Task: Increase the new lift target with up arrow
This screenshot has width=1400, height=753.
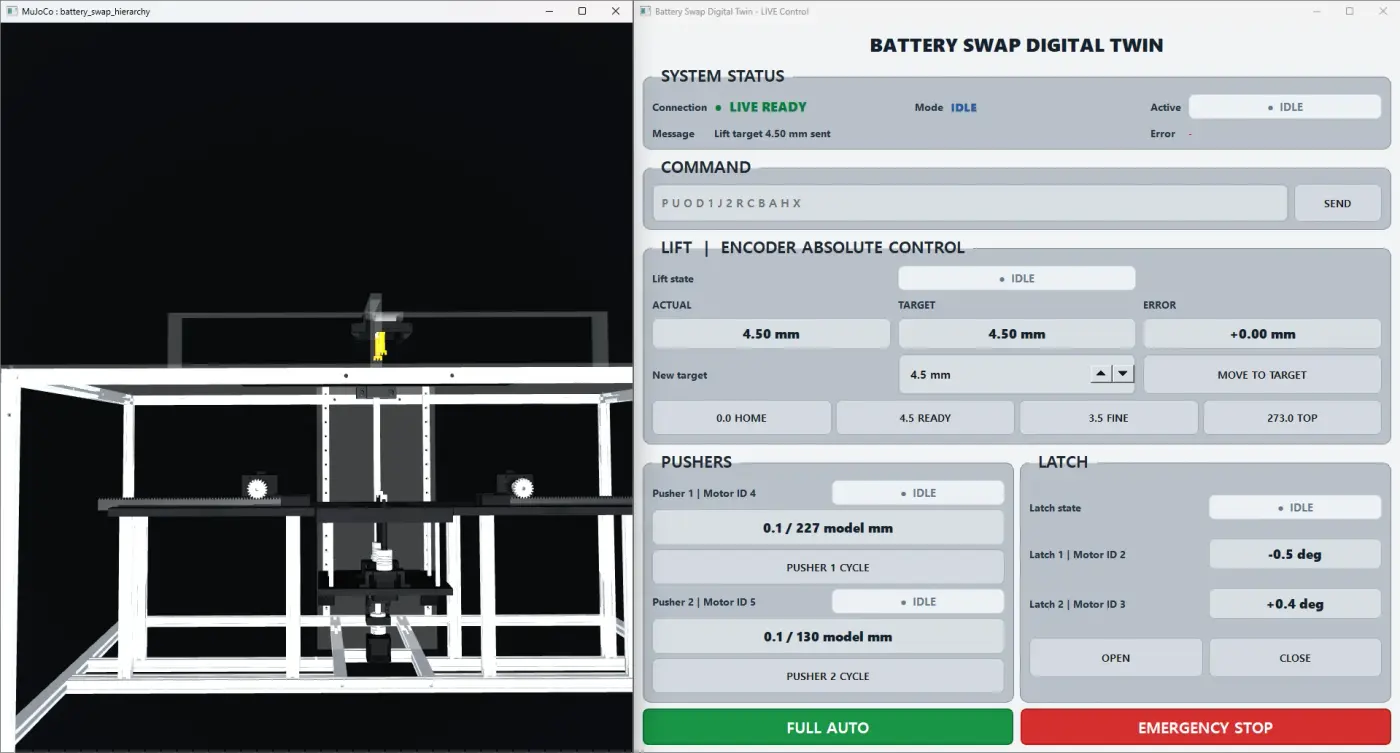Action: point(1101,374)
